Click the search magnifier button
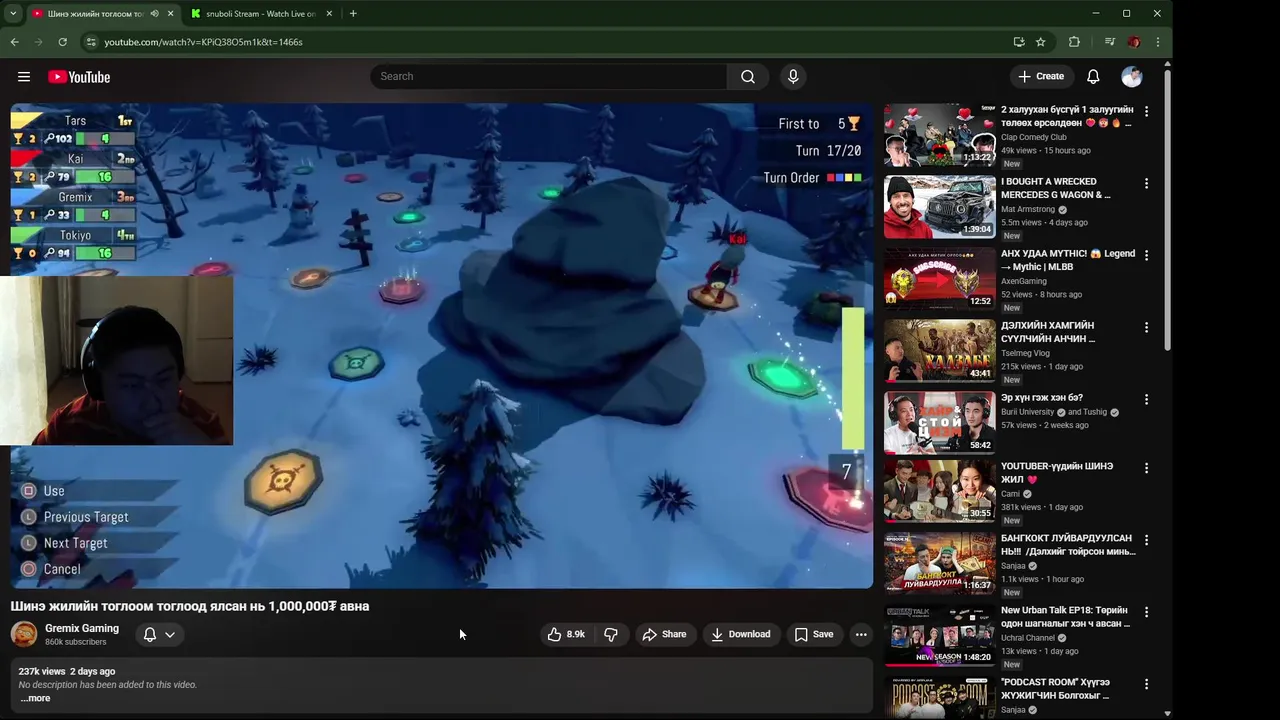Viewport: 1280px width, 720px height. tap(747, 77)
